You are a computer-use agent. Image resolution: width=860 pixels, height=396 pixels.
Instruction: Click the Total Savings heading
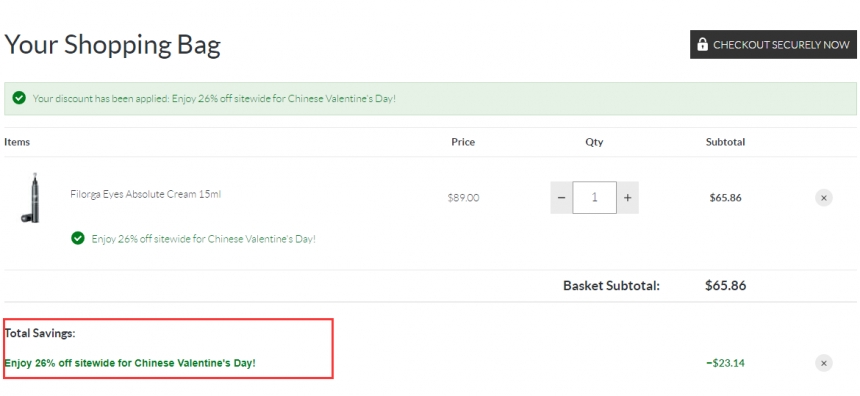click(x=39, y=333)
